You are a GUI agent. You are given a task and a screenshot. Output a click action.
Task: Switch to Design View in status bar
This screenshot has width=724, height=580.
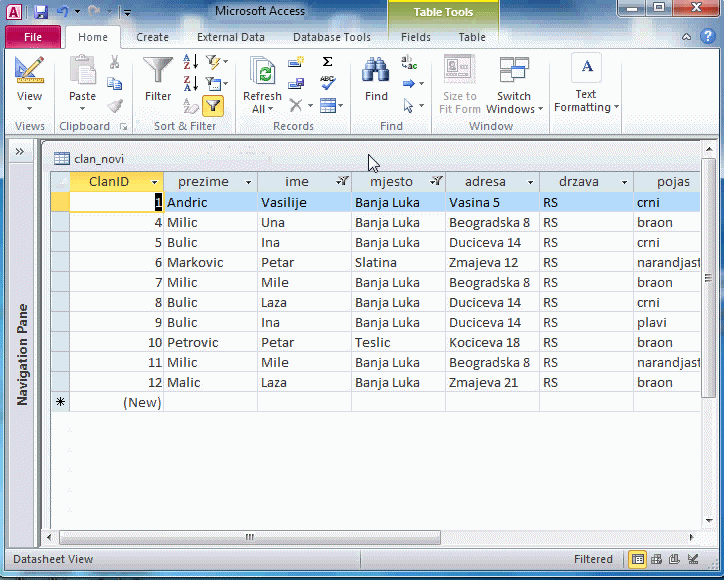pos(691,560)
